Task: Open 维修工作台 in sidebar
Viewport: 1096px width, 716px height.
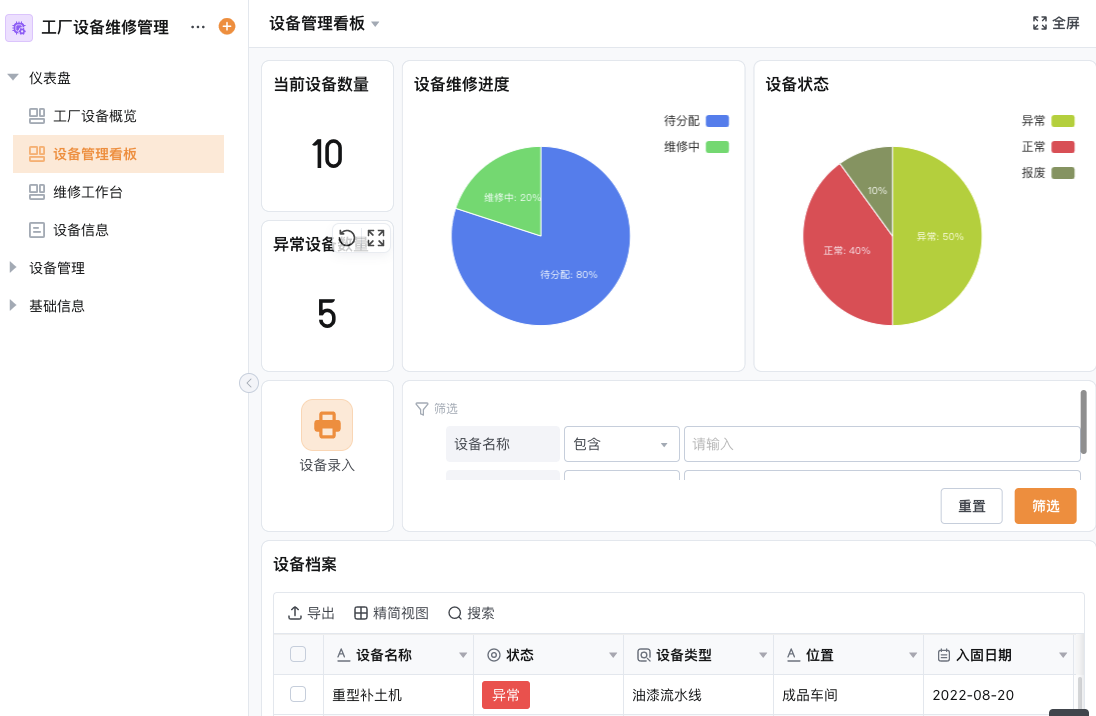Action: click(x=88, y=192)
